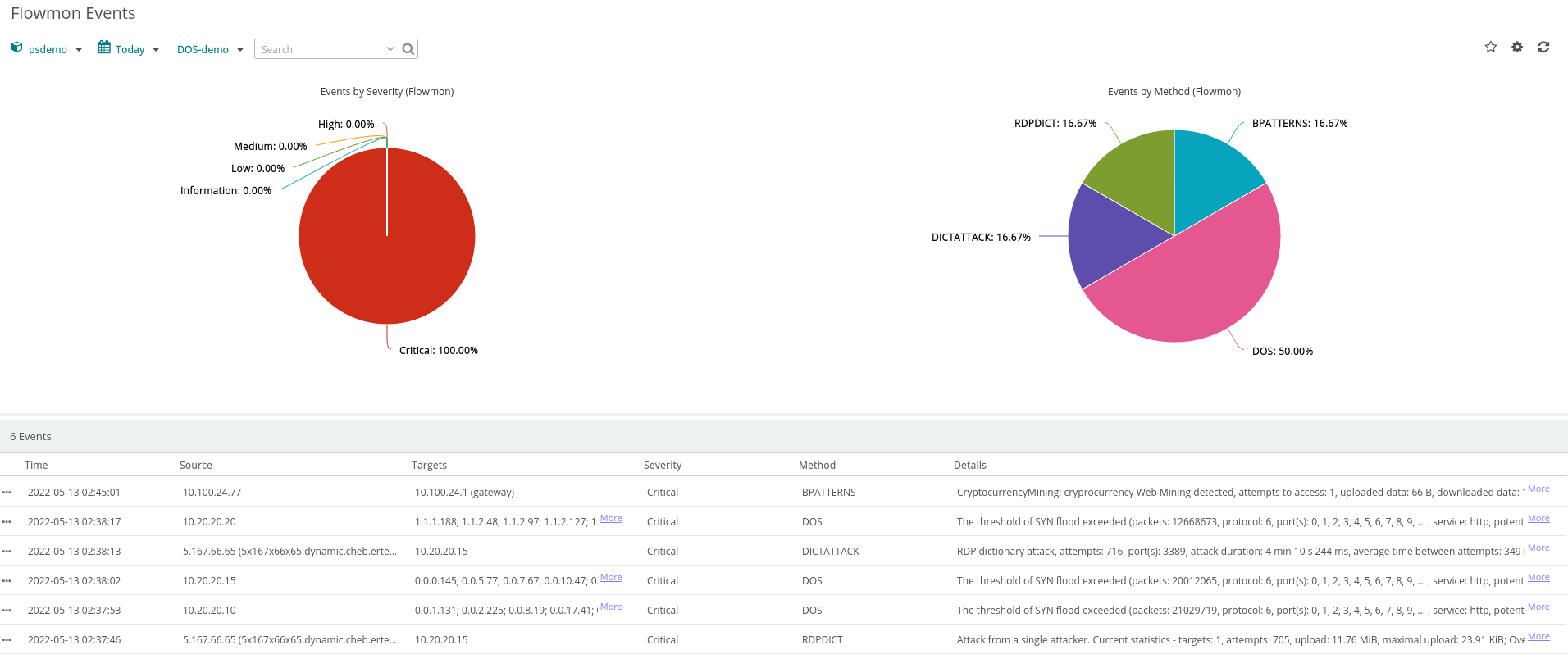Open row menu for 02:45:01 event
Screen dimensions: 1568x659
point(7,493)
